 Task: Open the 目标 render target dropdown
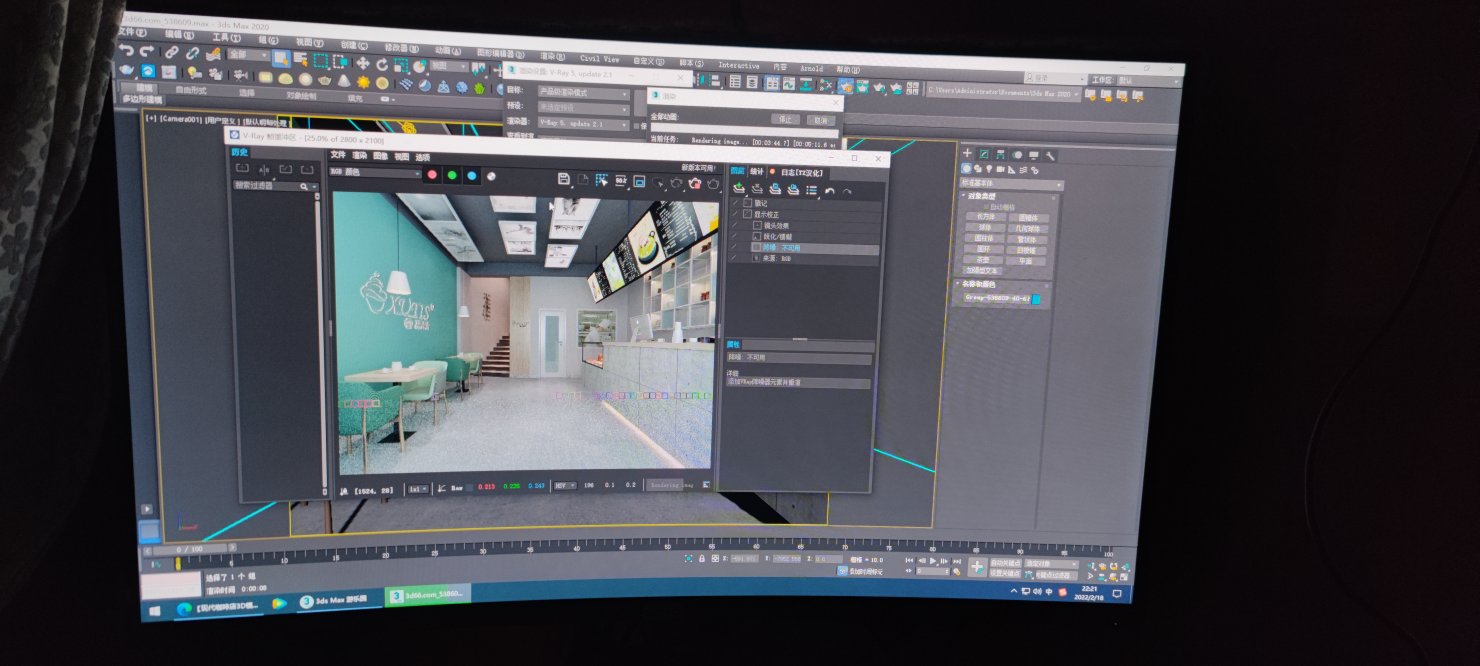click(x=583, y=92)
